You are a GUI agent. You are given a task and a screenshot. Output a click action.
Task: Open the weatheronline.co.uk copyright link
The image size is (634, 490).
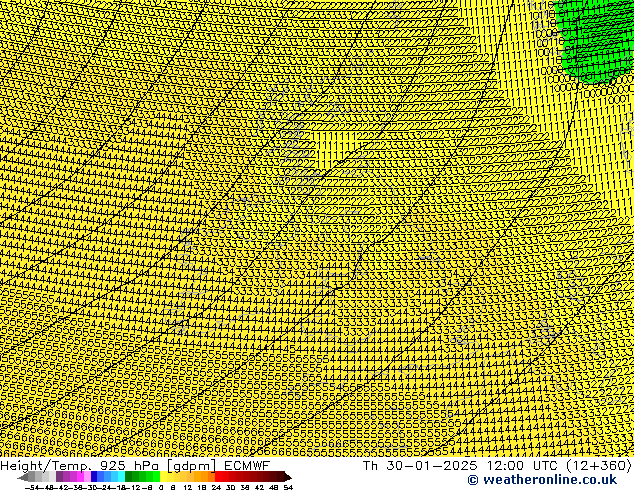coord(542,480)
